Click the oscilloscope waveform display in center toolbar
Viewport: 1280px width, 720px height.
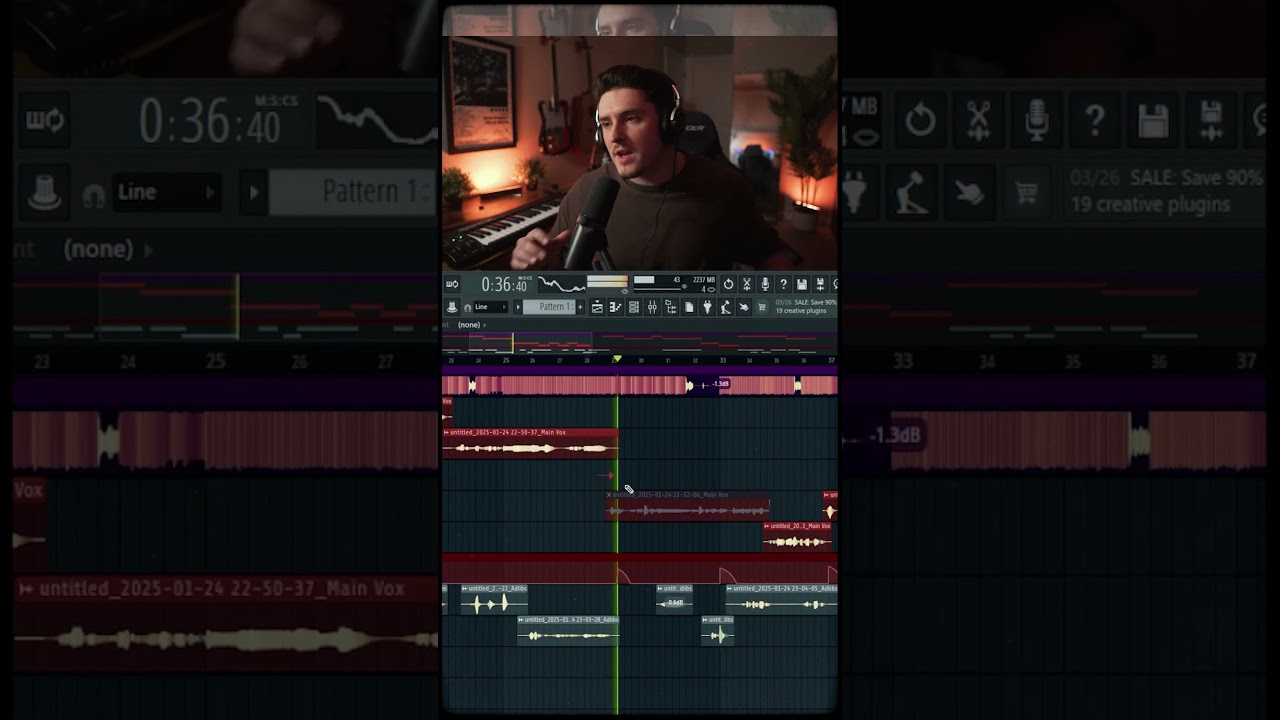562,284
